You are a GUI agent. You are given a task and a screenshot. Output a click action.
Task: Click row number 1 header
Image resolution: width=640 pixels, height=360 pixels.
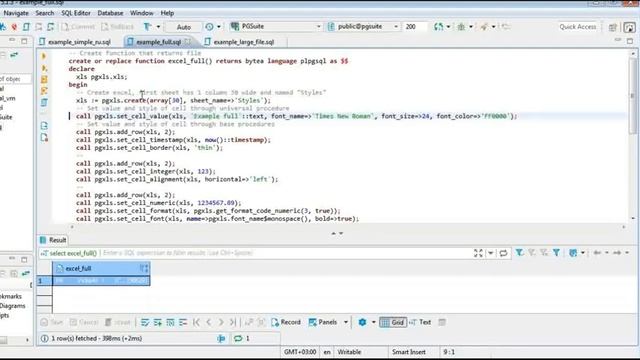coord(44,281)
